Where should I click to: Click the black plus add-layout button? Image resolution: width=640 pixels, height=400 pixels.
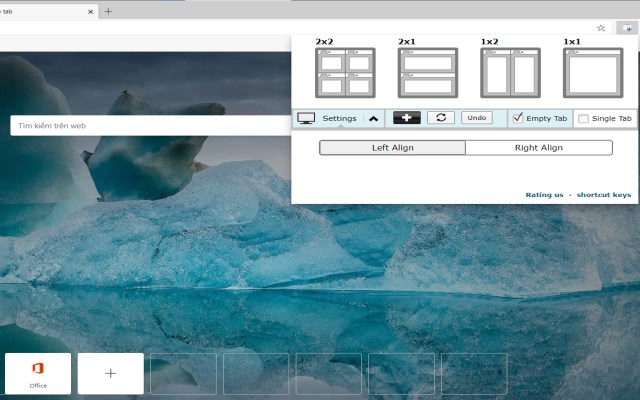[407, 118]
